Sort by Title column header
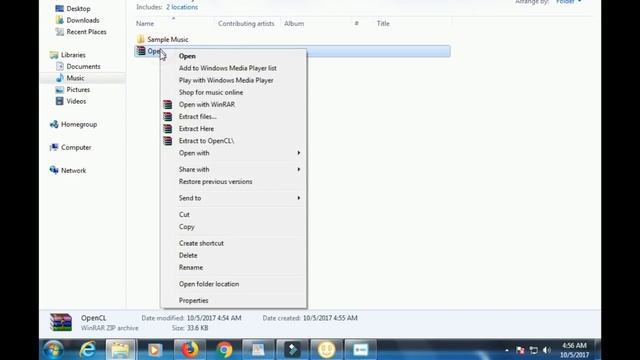 click(383, 24)
